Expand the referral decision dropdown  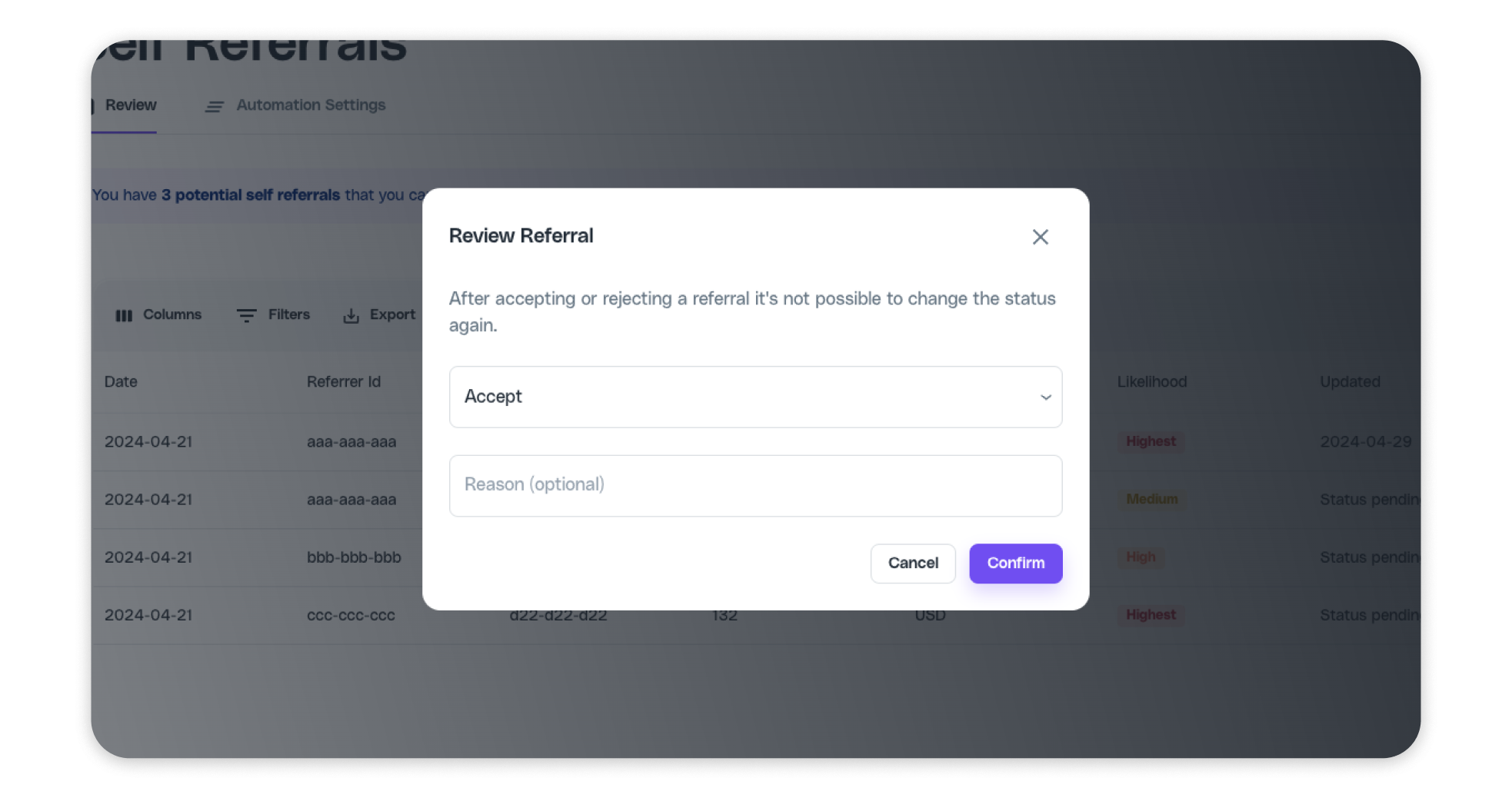[x=755, y=397]
